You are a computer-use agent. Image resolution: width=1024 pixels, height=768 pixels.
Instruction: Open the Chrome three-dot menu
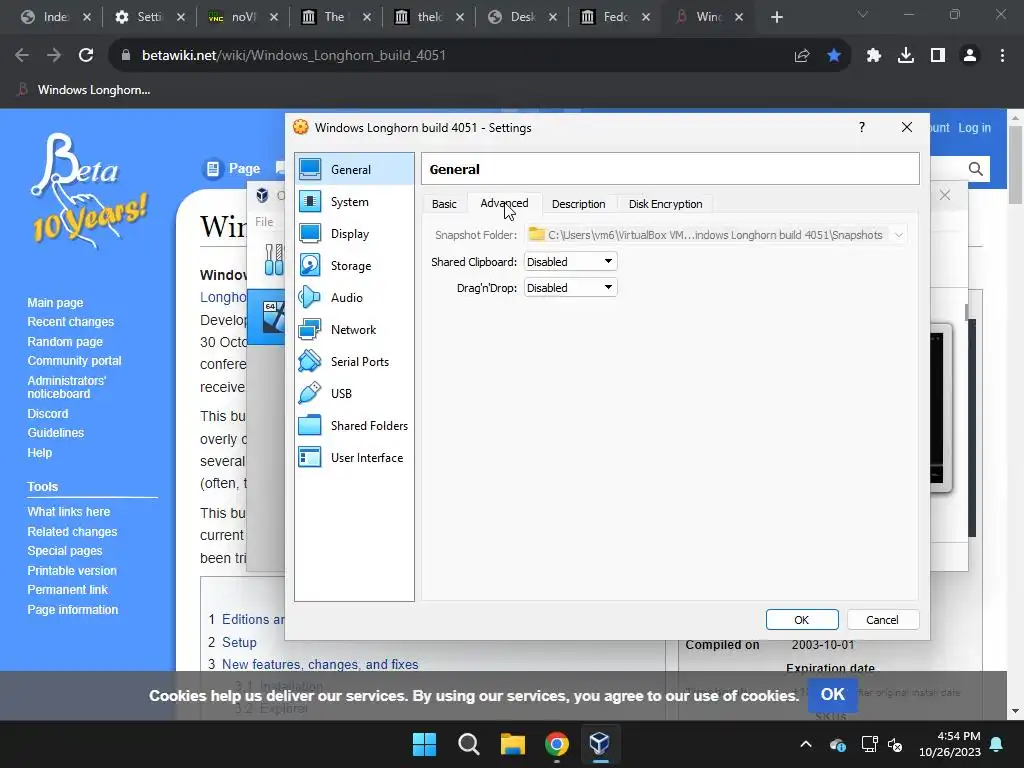[1002, 56]
